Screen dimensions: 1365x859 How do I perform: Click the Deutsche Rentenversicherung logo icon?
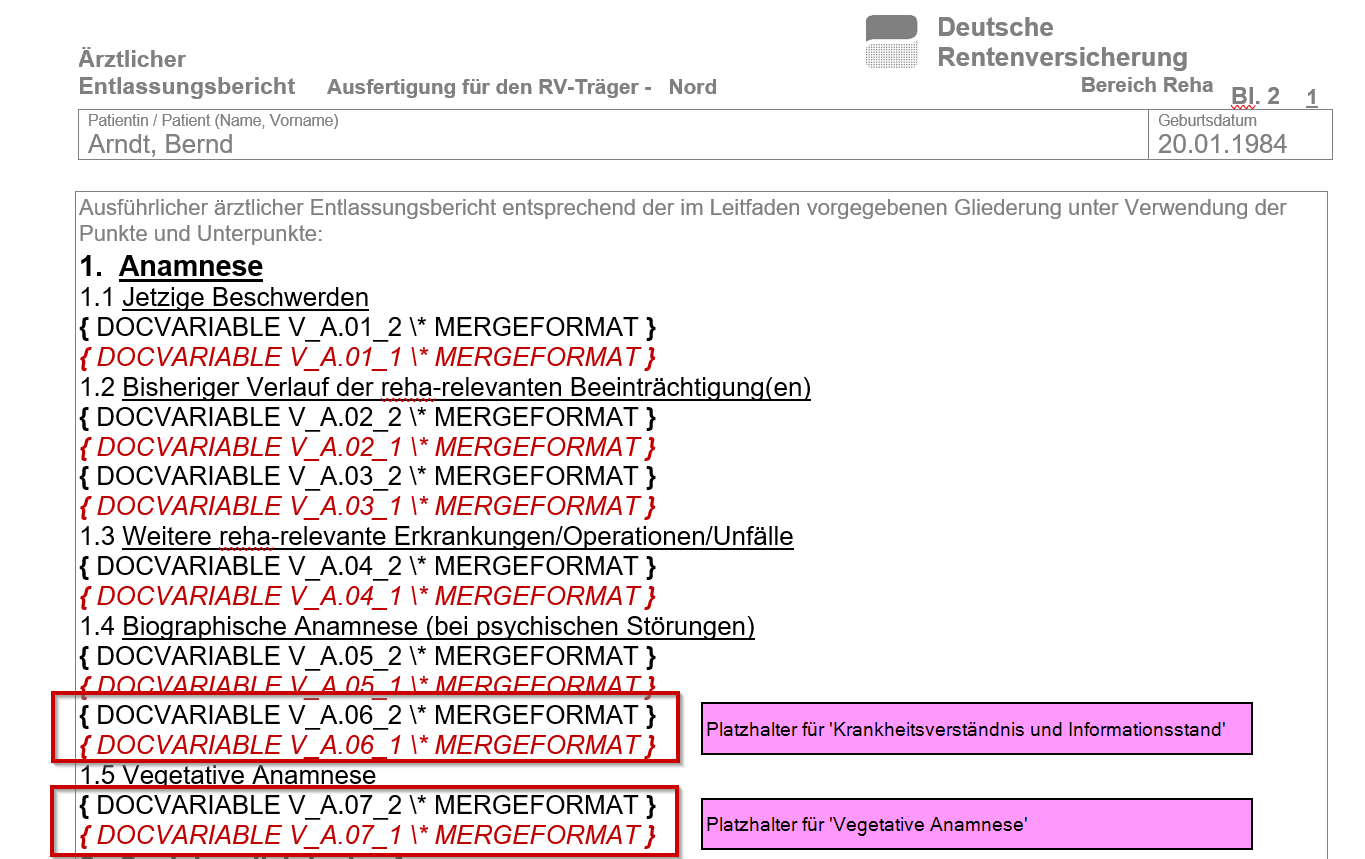click(x=891, y=42)
